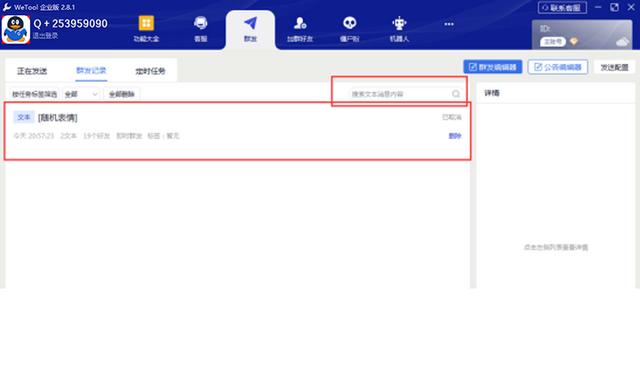
Task: Open the more options ellipsis icon
Action: click(x=449, y=24)
